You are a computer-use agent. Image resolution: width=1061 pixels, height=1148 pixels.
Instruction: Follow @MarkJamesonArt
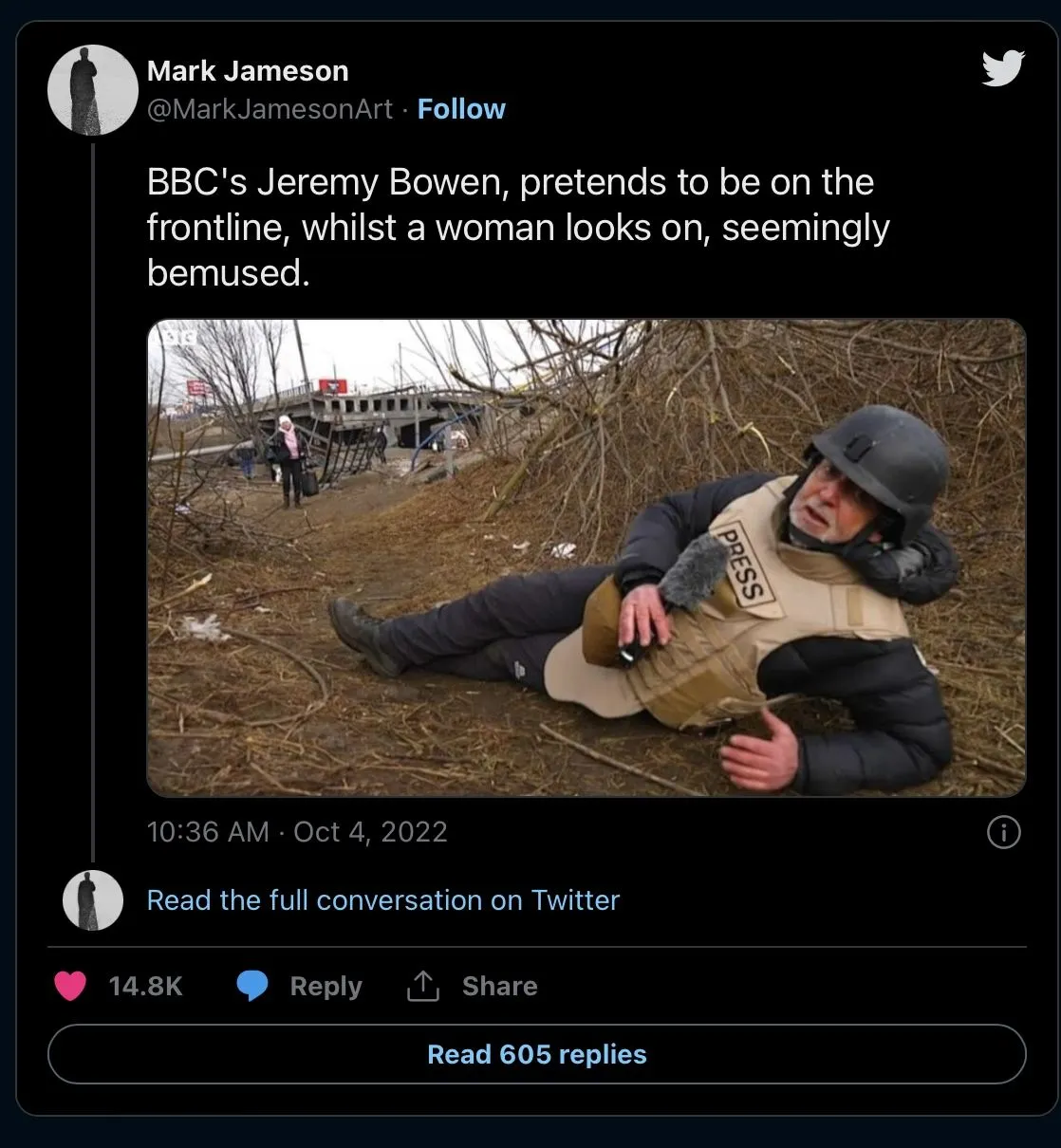coord(461,109)
